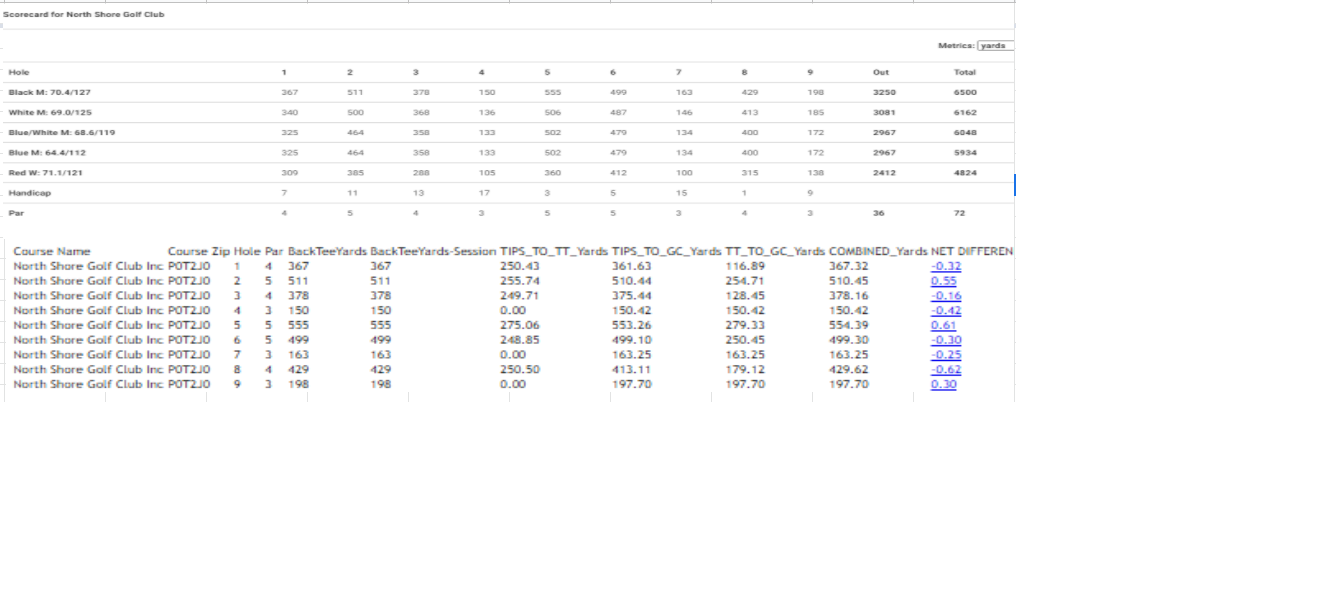
Task: Open the -0.62 net difference link
Action: pos(946,369)
